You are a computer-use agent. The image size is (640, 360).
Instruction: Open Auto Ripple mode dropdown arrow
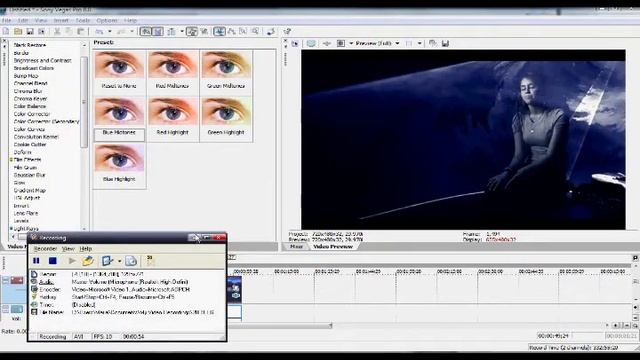182,31
